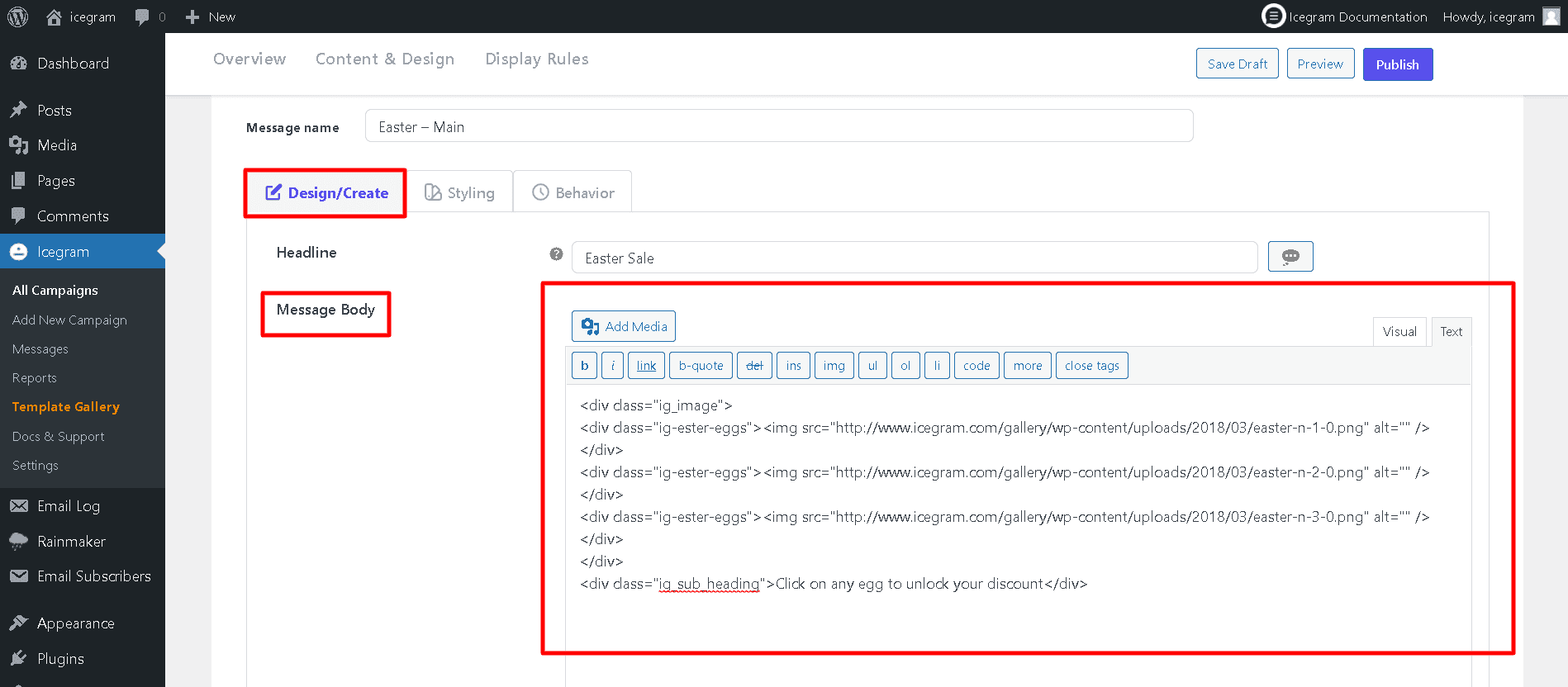Open Add New Campaign link
This screenshot has height=687, width=1568.
[69, 320]
